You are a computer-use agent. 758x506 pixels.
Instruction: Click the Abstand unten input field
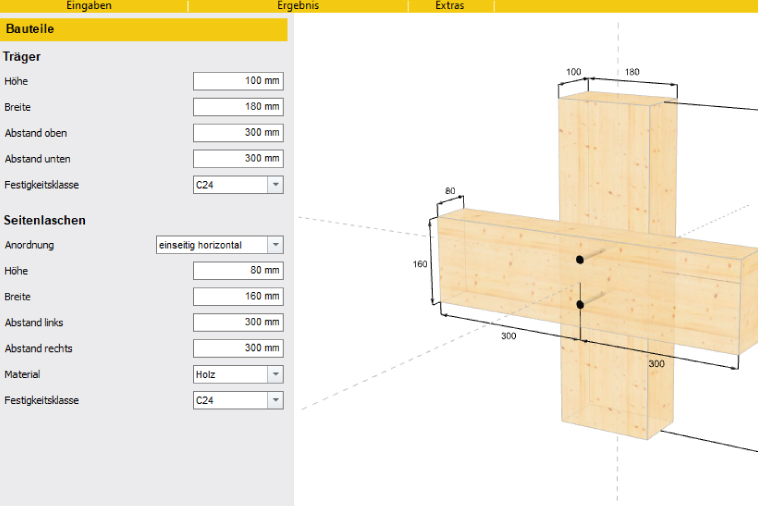coord(238,159)
